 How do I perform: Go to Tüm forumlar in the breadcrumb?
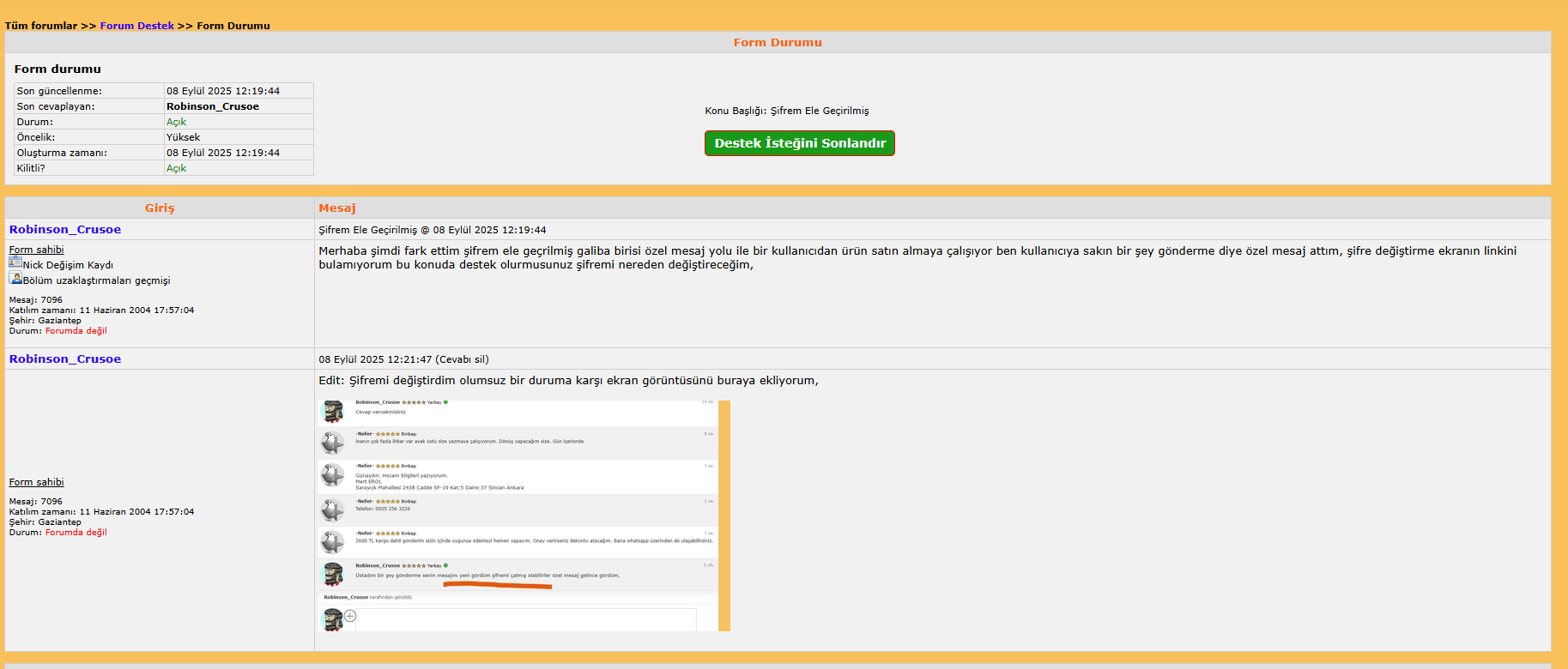(x=41, y=26)
